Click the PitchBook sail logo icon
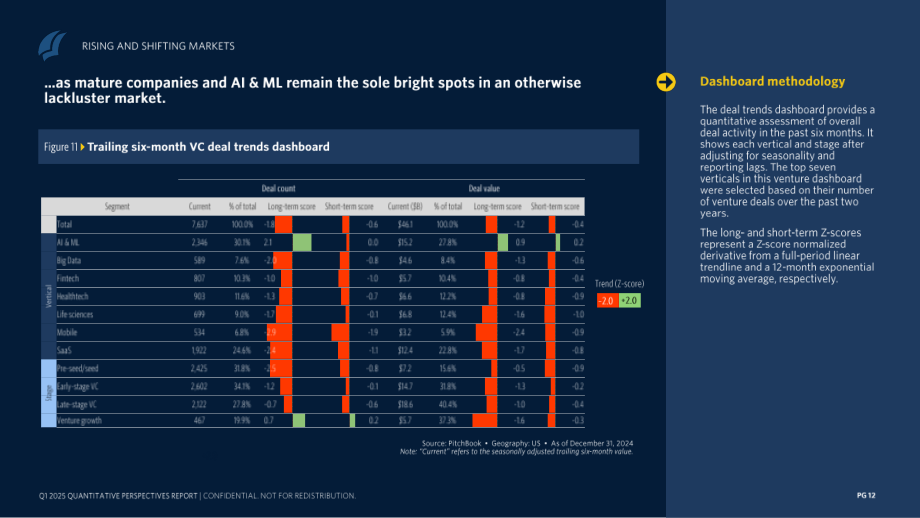920x518 pixels. tap(52, 46)
